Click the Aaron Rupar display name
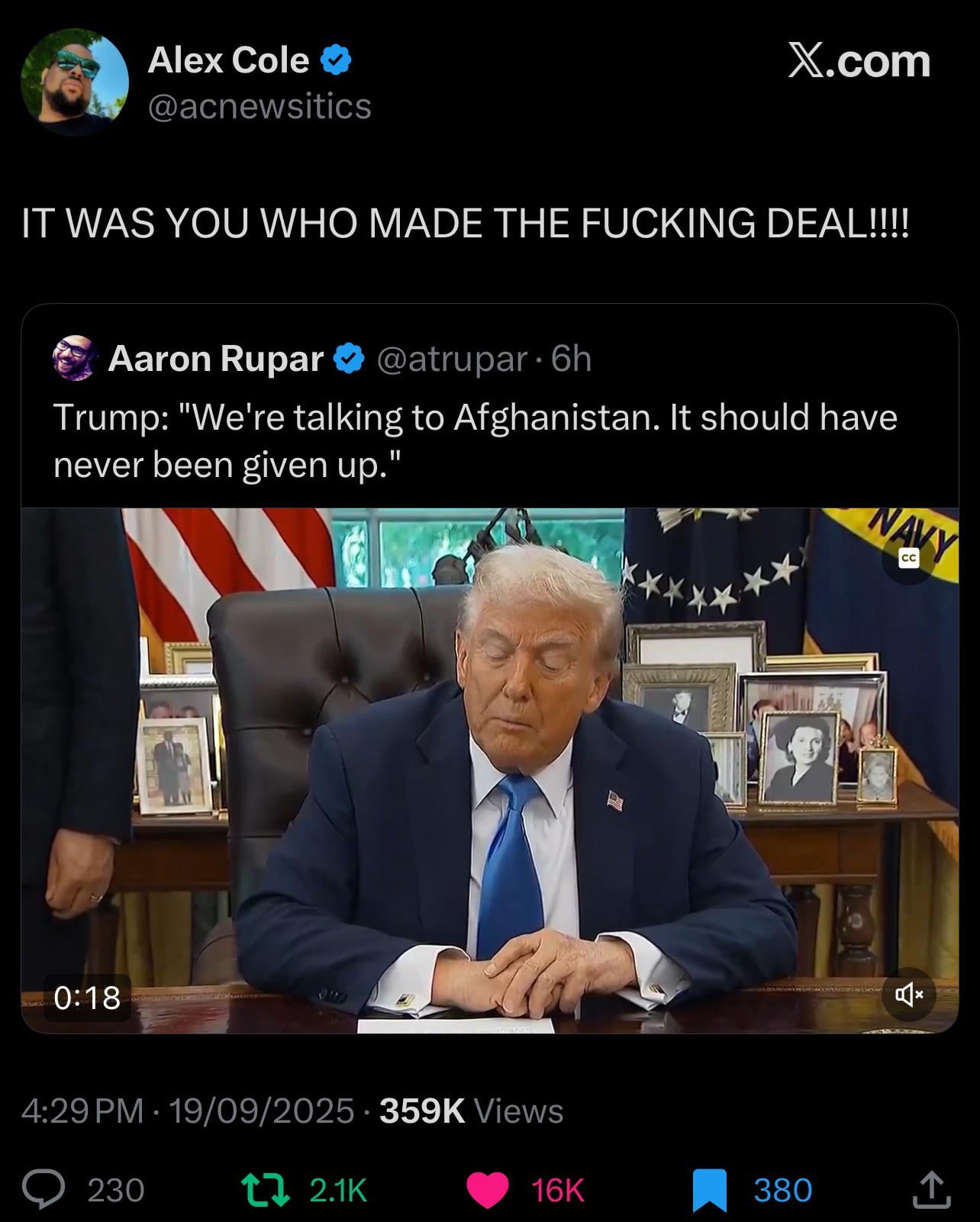This screenshot has width=980, height=1222. tap(216, 358)
